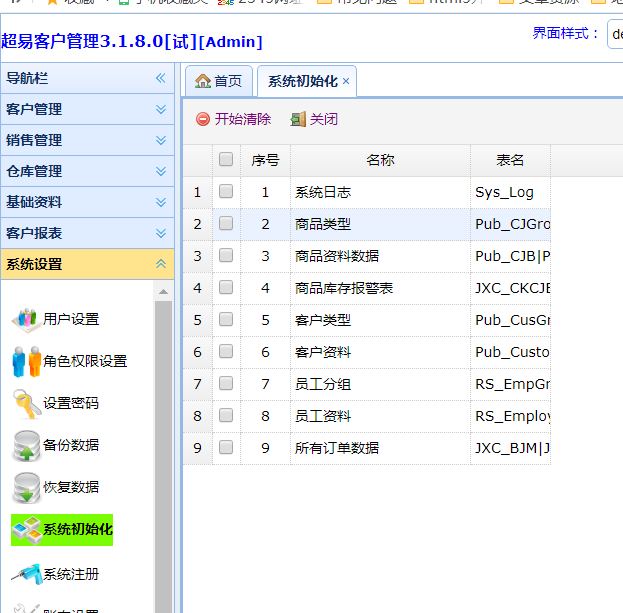The height and width of the screenshot is (613, 623).
Task: Open 系统注册 drill icon
Action: tap(27, 574)
